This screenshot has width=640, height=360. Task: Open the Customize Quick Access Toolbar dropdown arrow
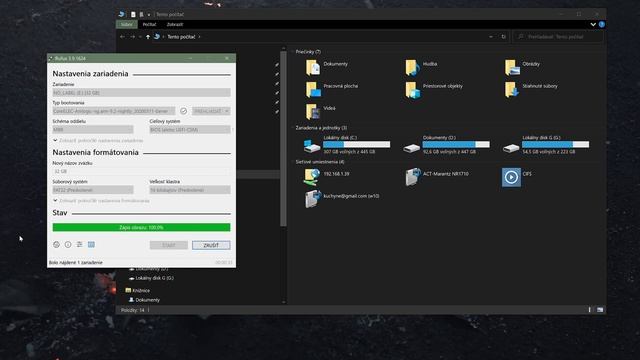149,15
